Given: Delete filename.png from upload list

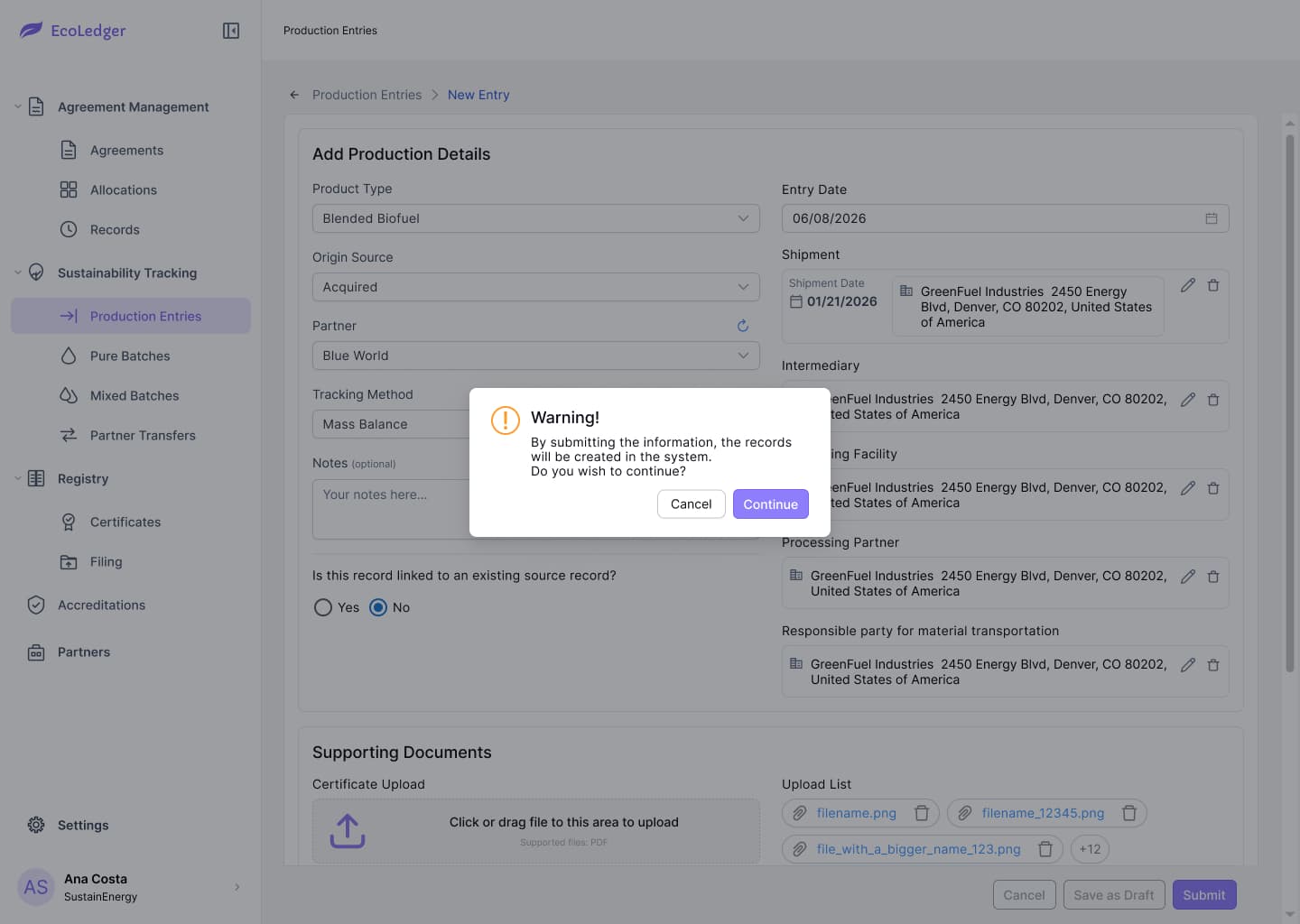Looking at the screenshot, I should tap(922, 813).
